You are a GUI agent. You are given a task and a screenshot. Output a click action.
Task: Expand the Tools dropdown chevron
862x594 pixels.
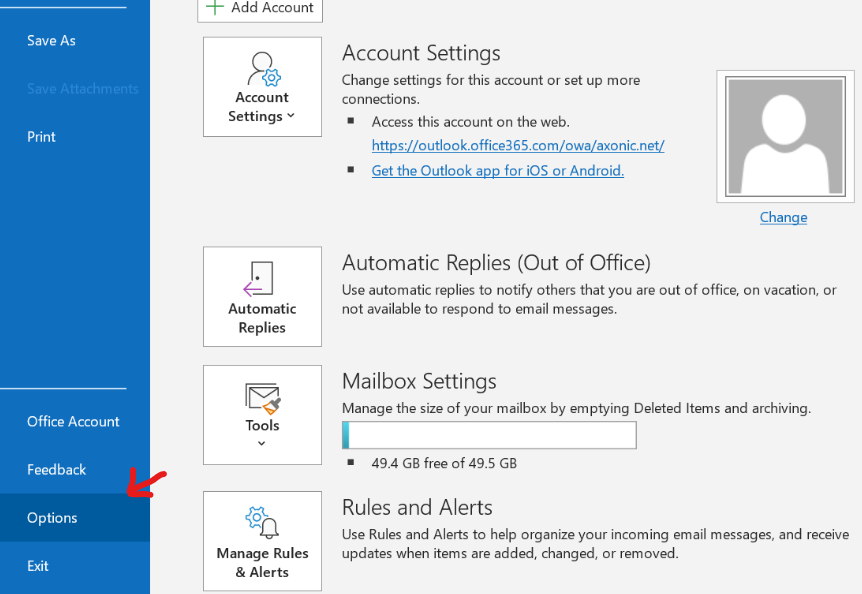point(262,444)
